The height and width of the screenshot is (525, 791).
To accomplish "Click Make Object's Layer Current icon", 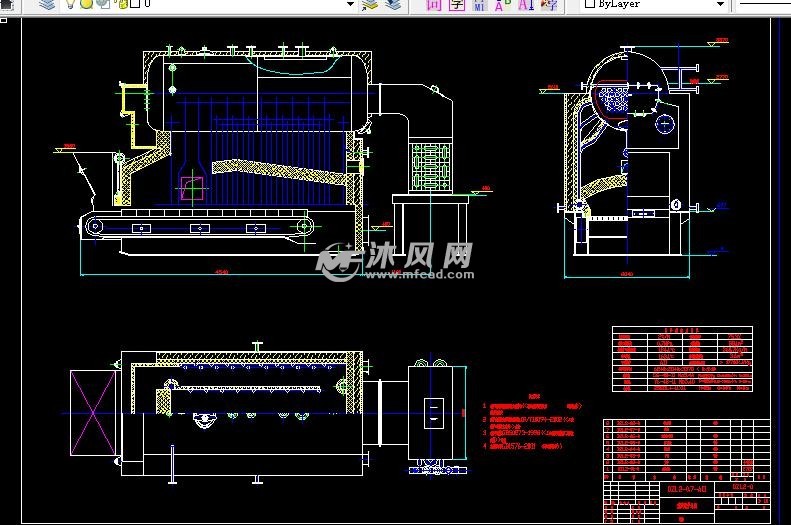I will 370,5.
